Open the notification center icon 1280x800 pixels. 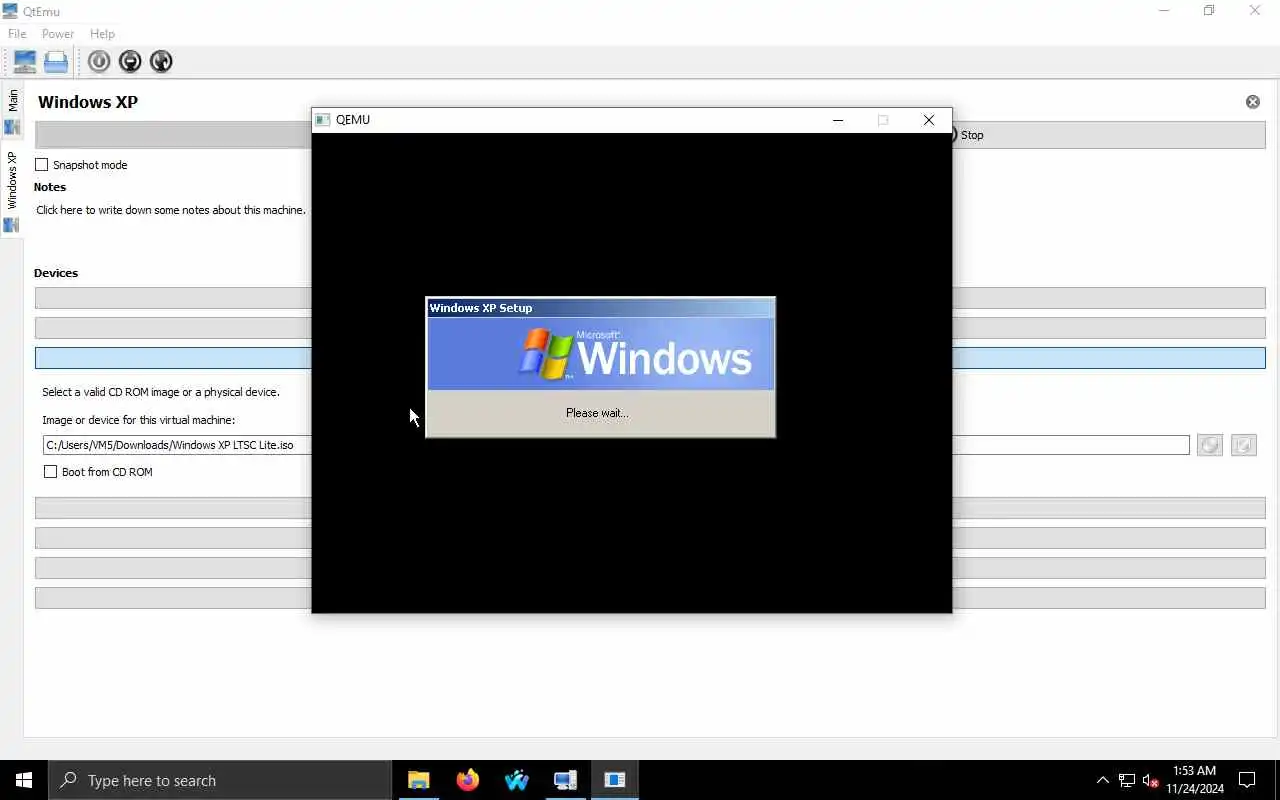coord(1247,780)
